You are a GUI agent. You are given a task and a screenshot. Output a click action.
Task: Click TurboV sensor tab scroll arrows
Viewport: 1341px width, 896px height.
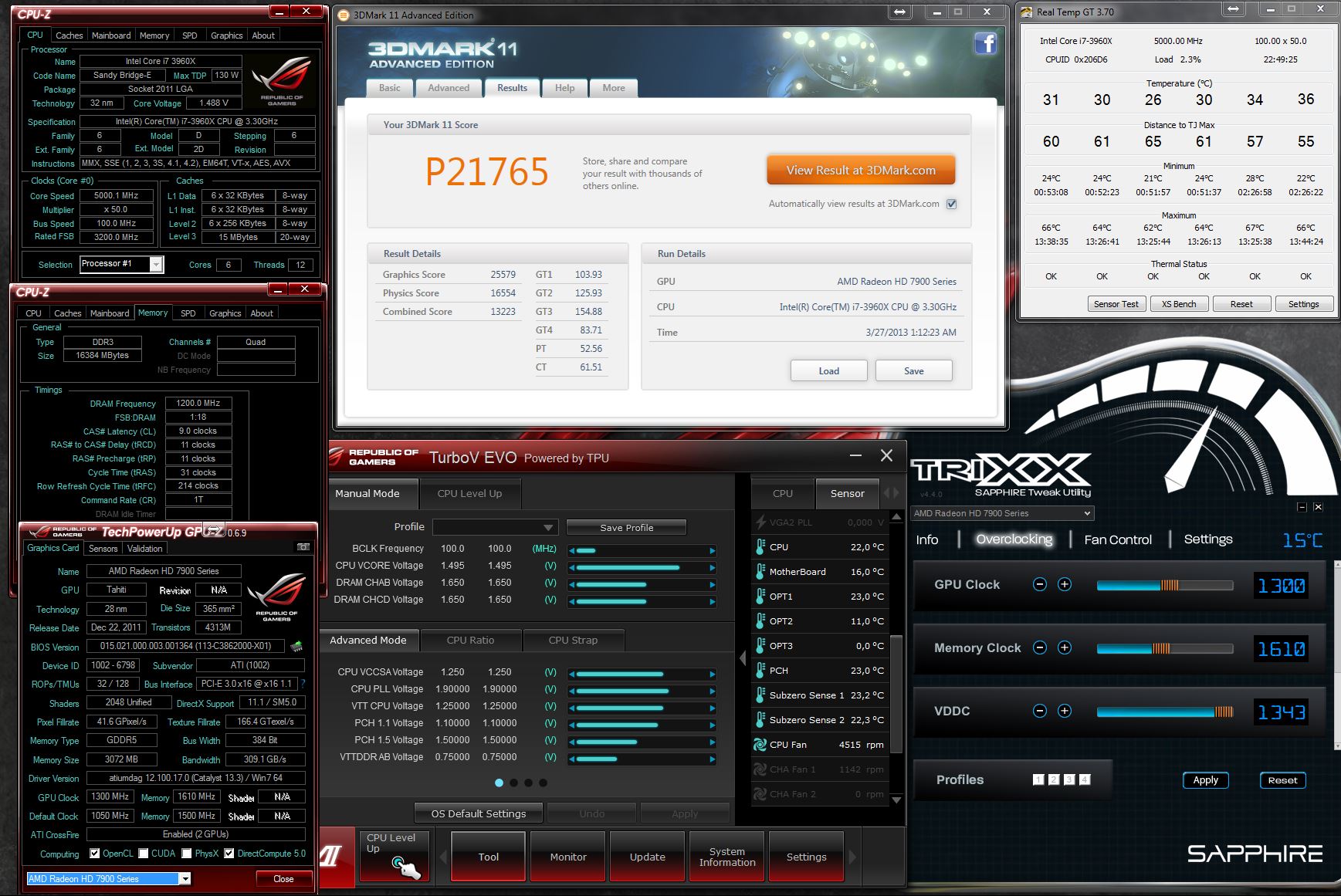(892, 493)
